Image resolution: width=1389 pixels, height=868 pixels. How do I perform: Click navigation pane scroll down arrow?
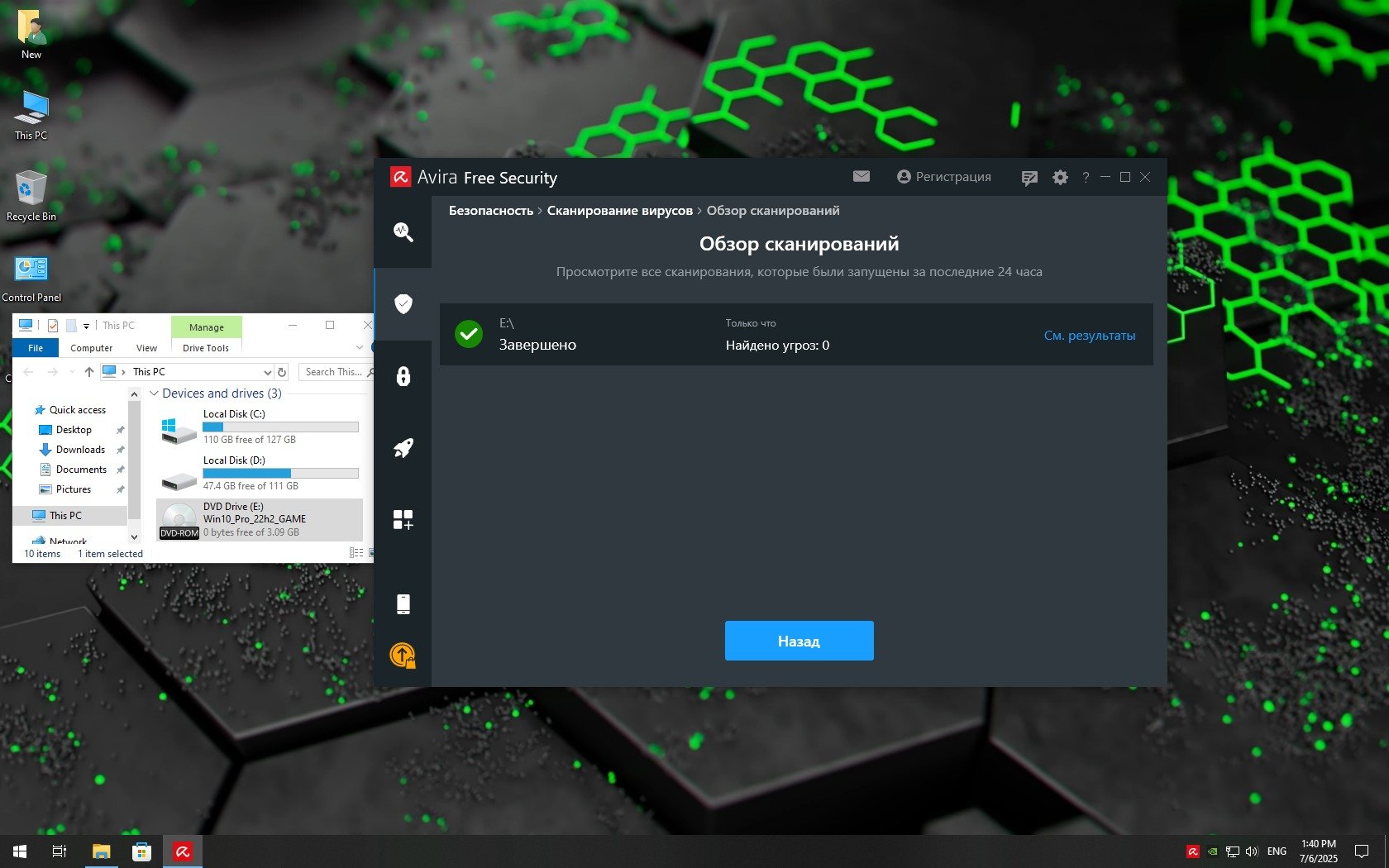134,537
